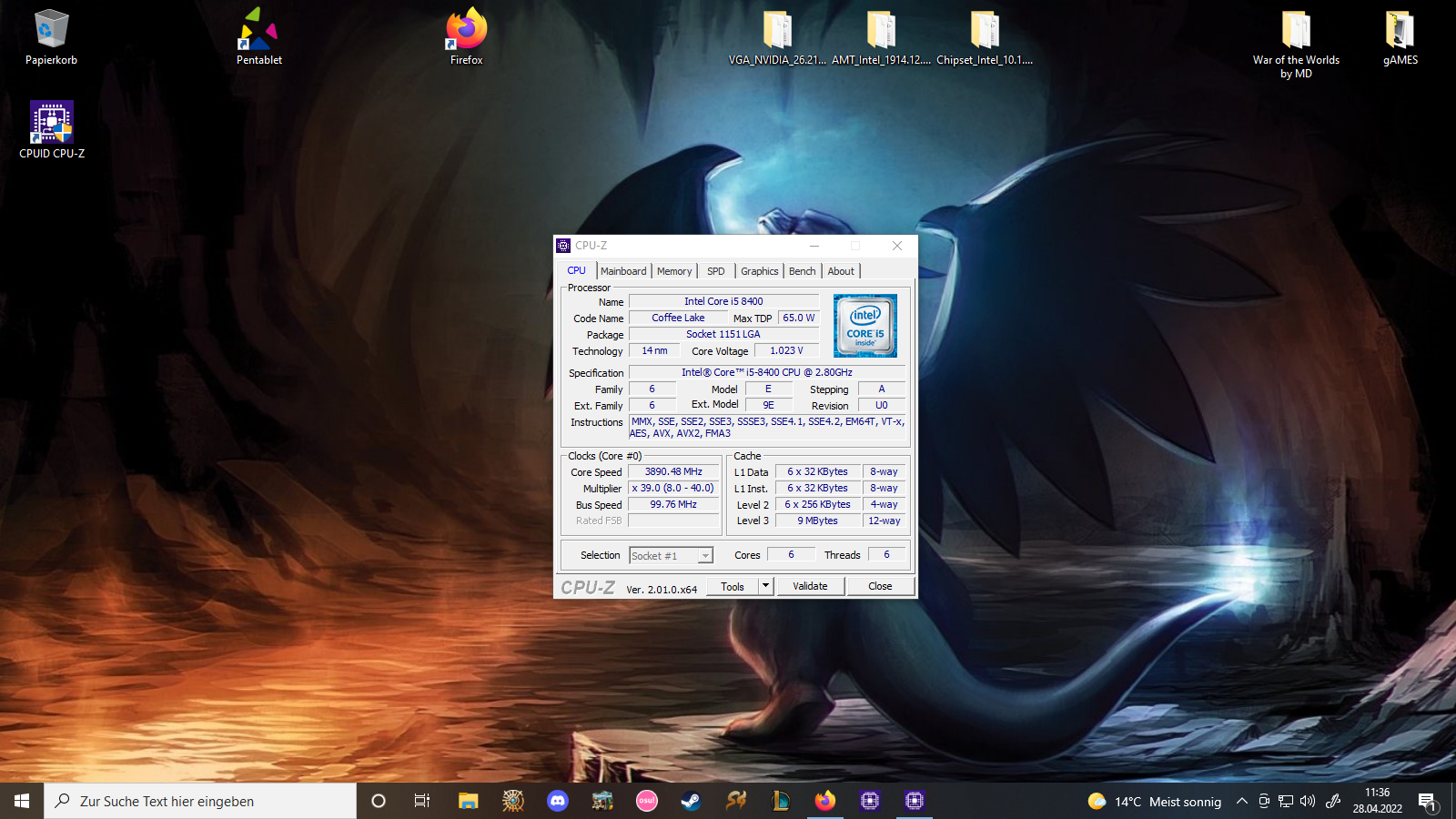The height and width of the screenshot is (819, 1456).
Task: Click the multiplier value 'x 39.0 (8.0 - 40.0)'
Action: (x=673, y=488)
